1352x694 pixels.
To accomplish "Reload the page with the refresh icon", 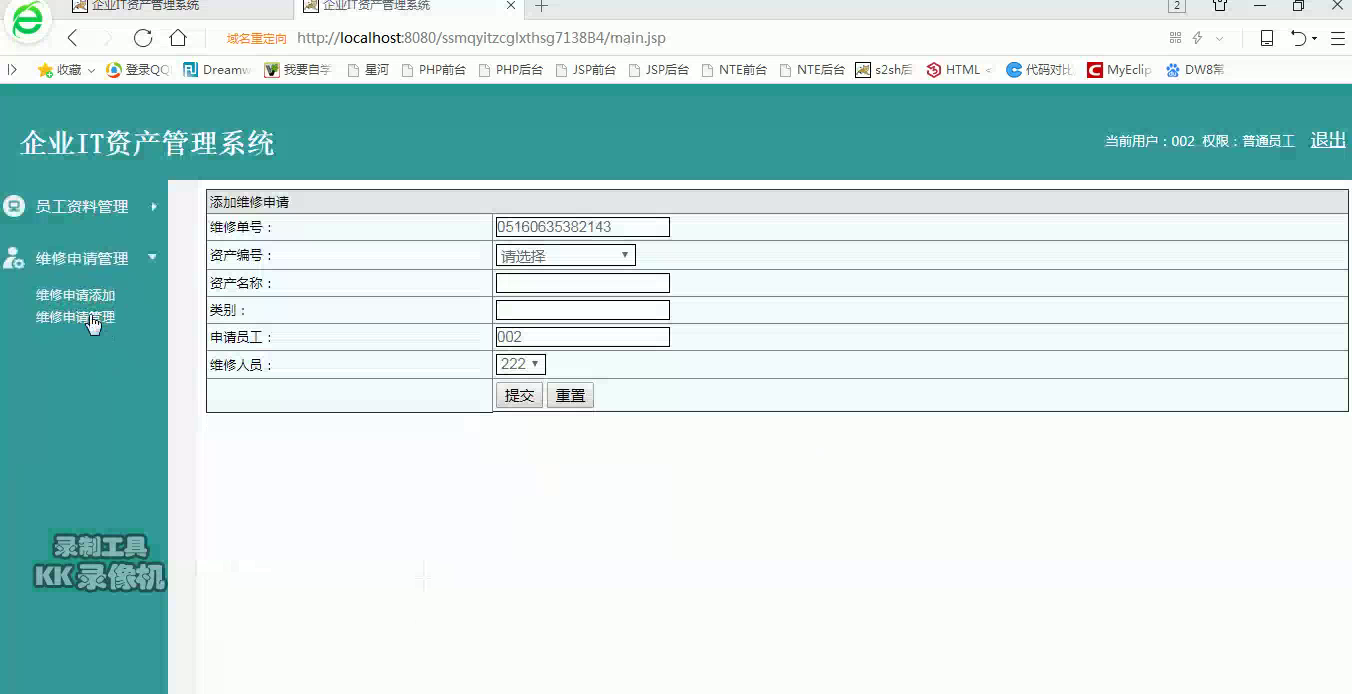I will click(143, 38).
